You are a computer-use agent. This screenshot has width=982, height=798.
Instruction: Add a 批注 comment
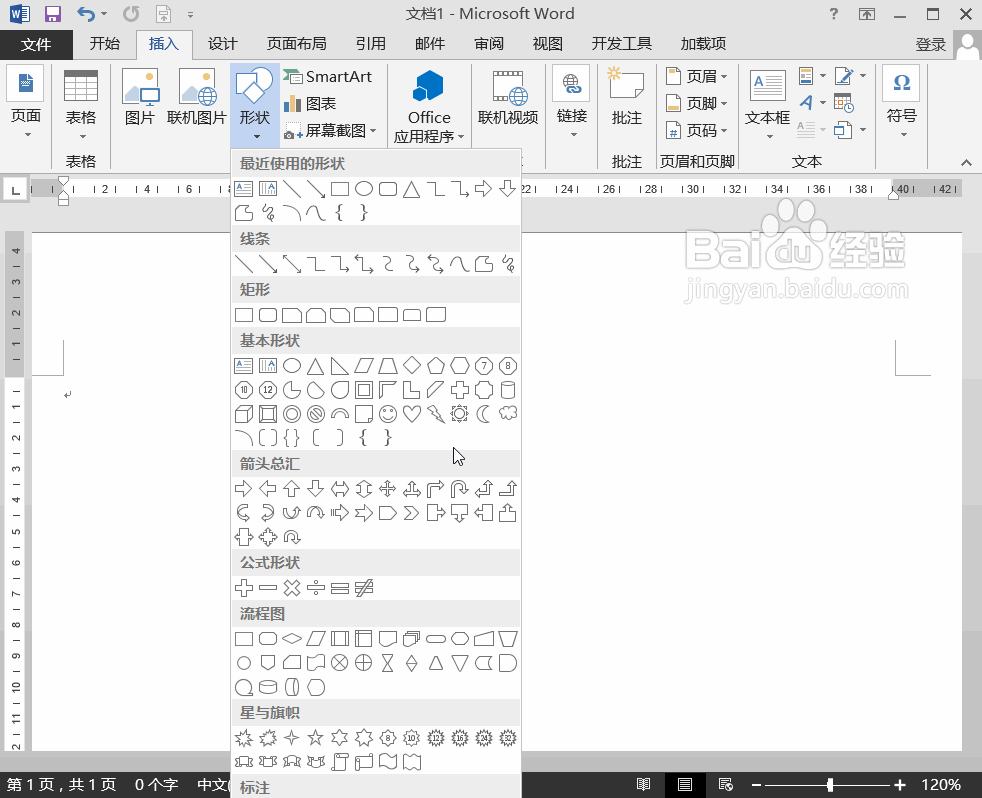click(626, 97)
